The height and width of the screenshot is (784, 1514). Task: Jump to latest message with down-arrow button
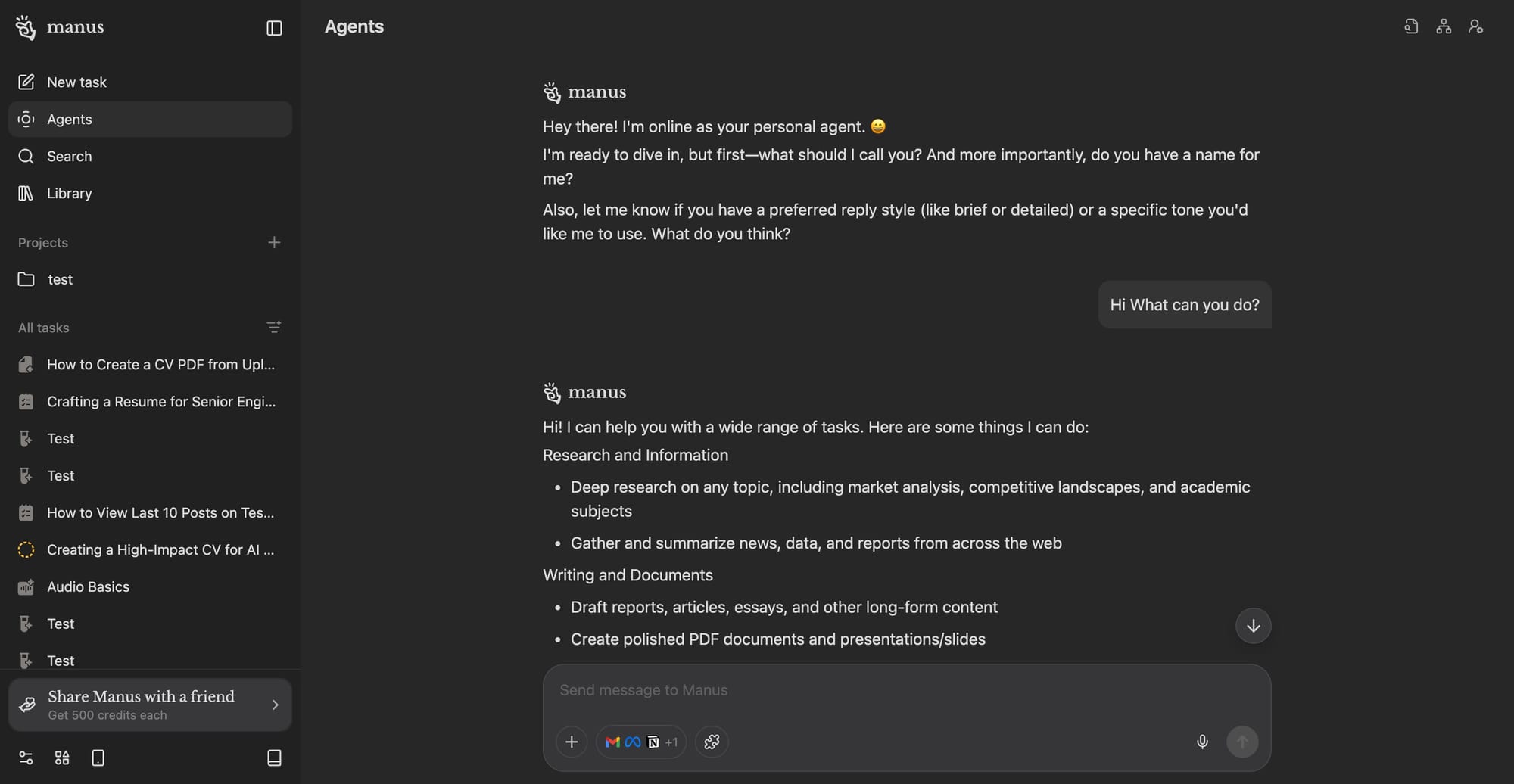[1253, 626]
